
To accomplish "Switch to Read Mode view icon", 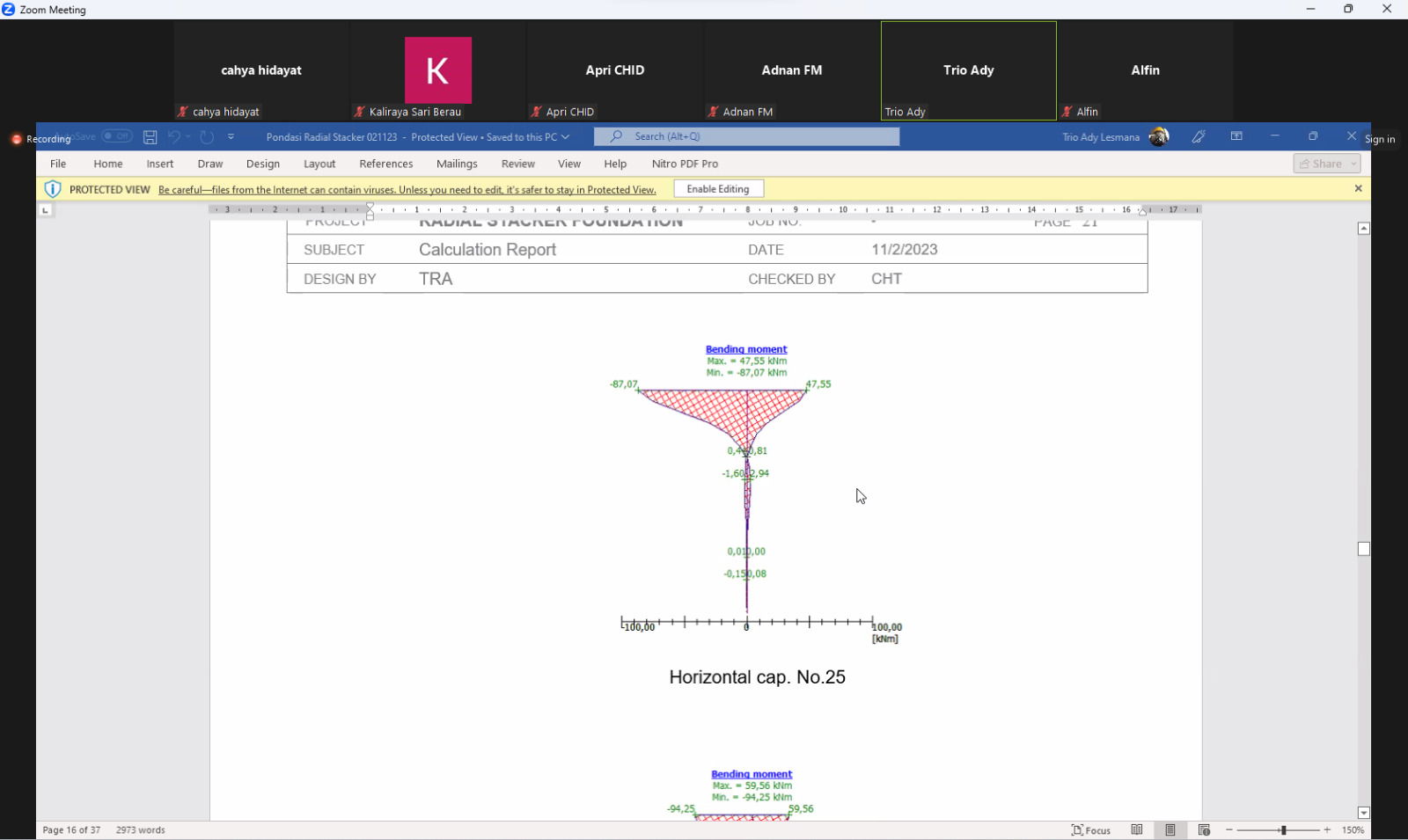I will coord(1137,829).
